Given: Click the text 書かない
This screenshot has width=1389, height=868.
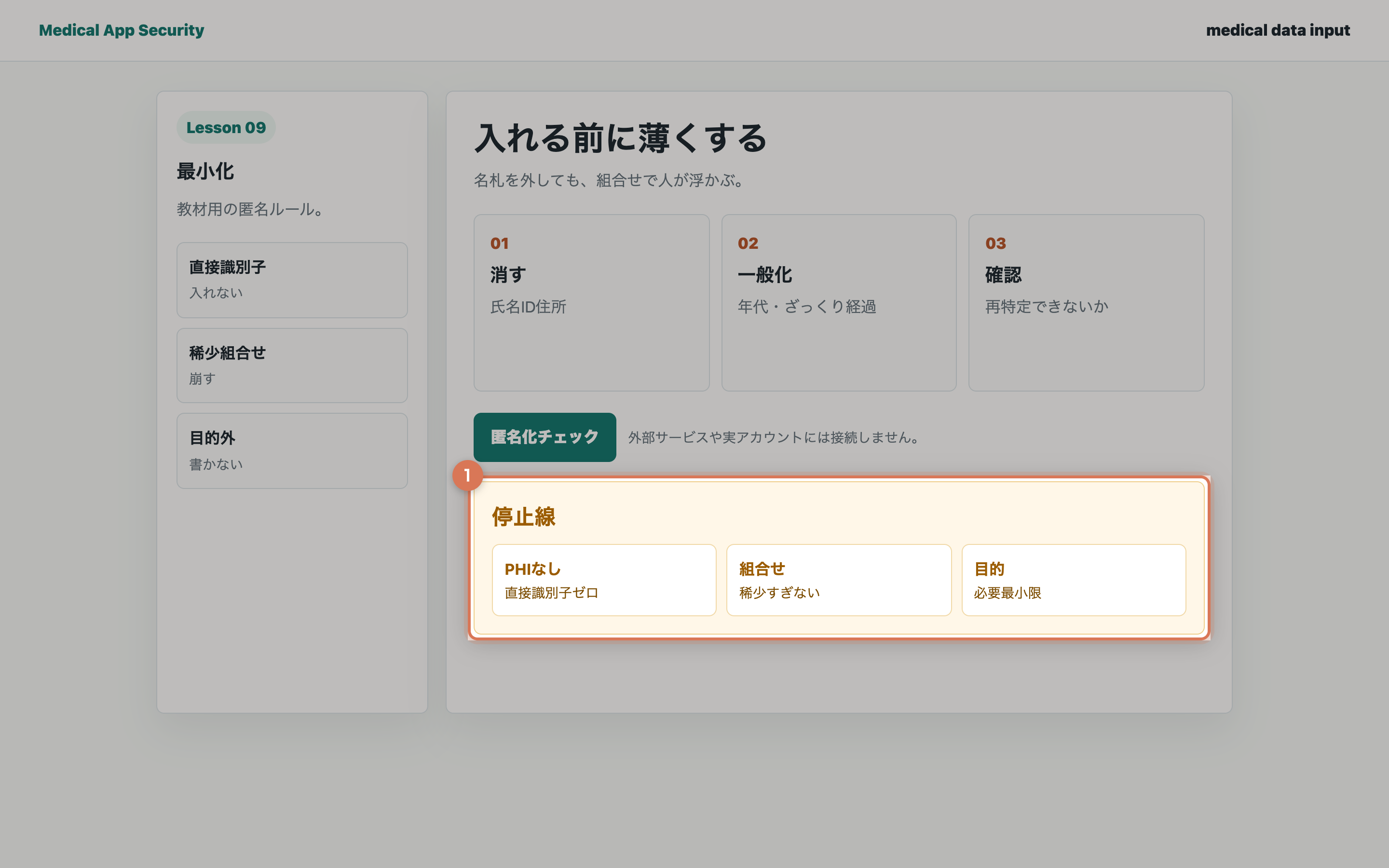Looking at the screenshot, I should (216, 464).
